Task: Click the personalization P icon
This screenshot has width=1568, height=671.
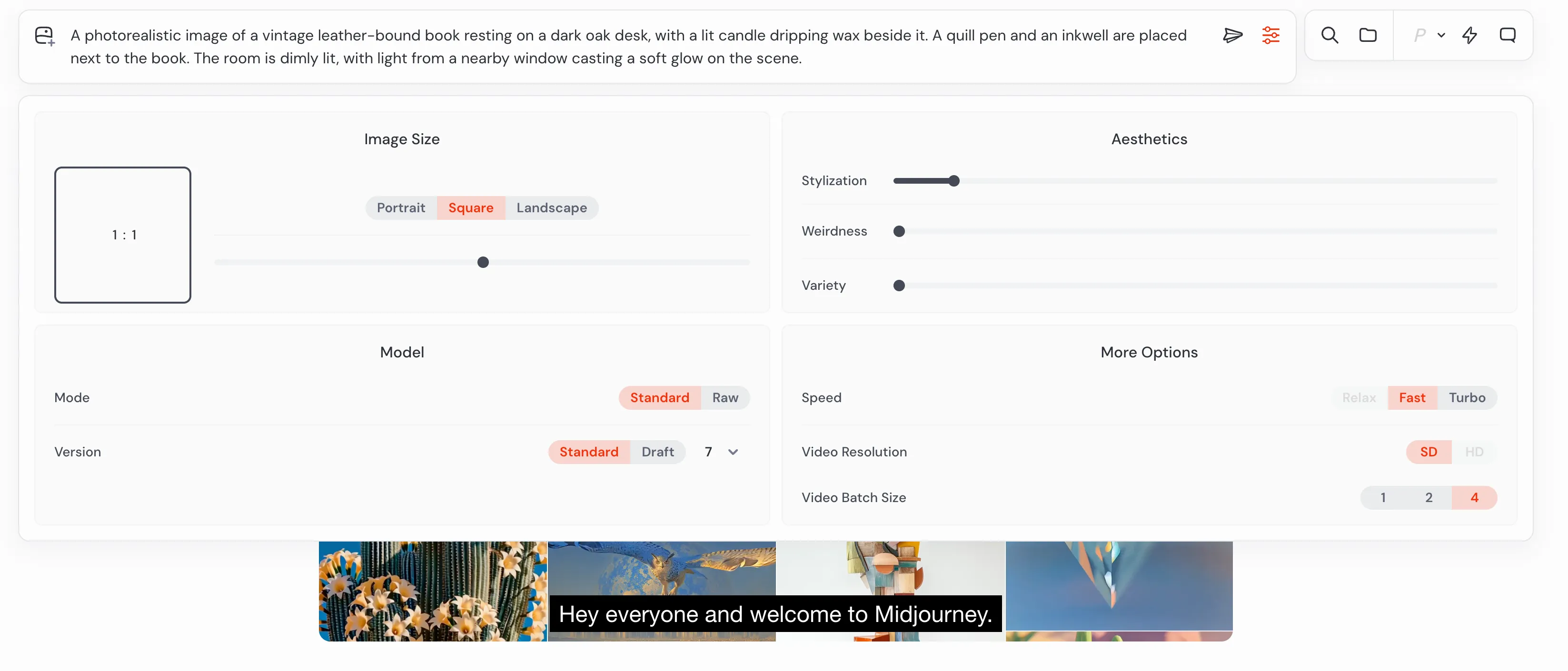Action: (1419, 35)
